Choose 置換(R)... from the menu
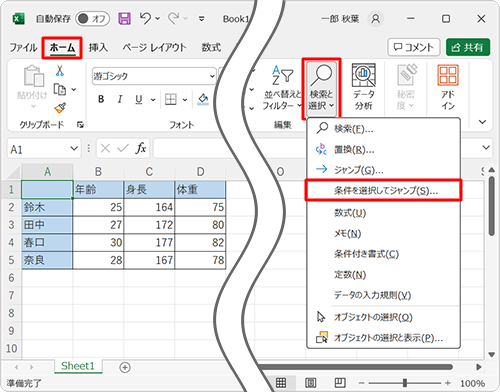Viewport: 500px width, 392px height. click(x=383, y=150)
